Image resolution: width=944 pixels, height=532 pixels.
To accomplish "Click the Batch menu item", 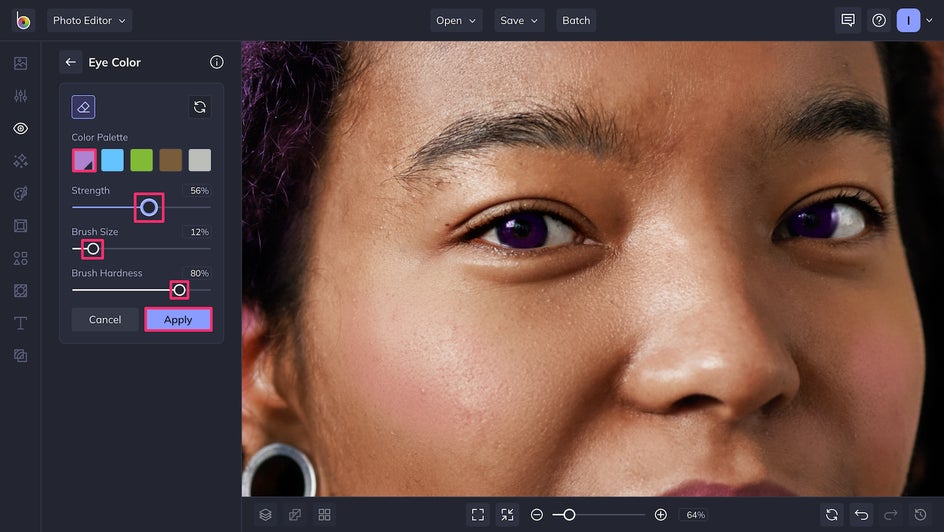I will point(576,20).
